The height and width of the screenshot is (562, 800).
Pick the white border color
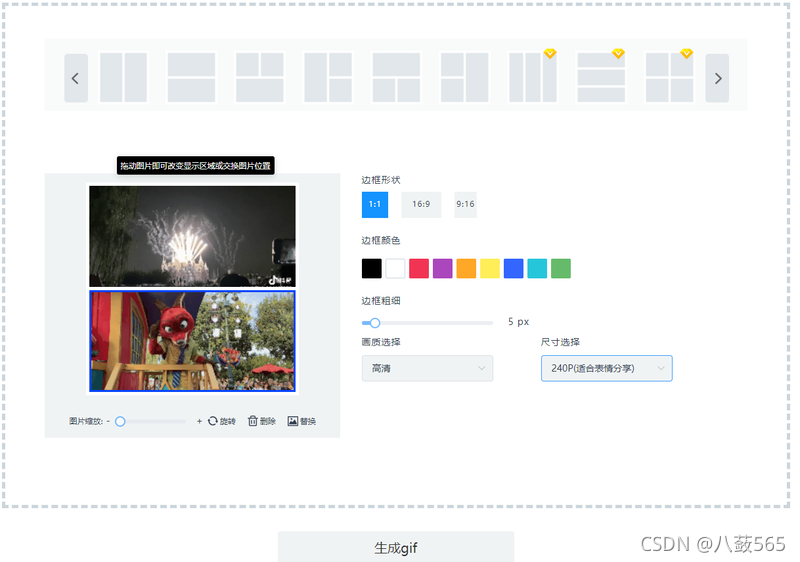click(x=395, y=268)
